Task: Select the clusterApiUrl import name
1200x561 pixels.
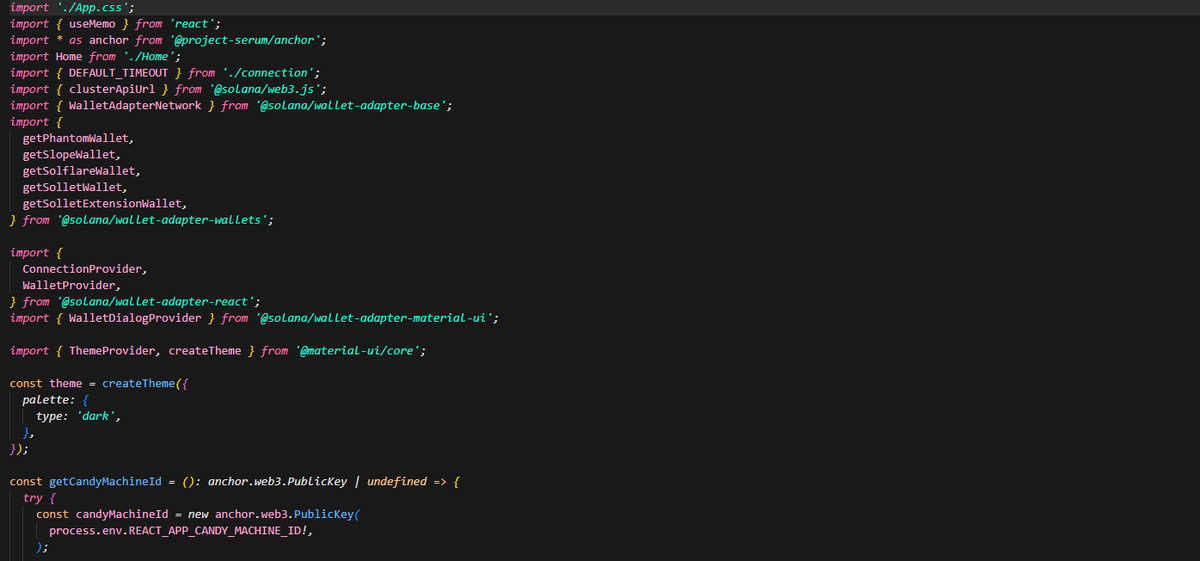Action: point(112,89)
